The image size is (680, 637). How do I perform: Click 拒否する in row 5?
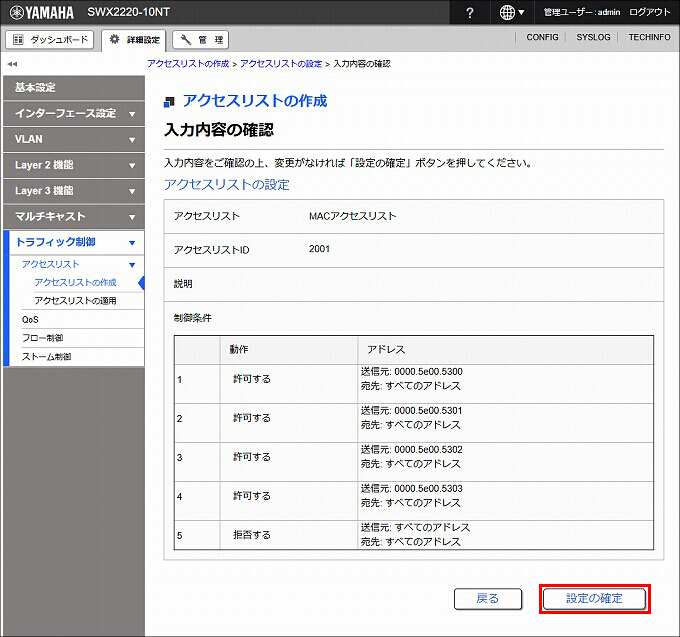click(x=252, y=535)
